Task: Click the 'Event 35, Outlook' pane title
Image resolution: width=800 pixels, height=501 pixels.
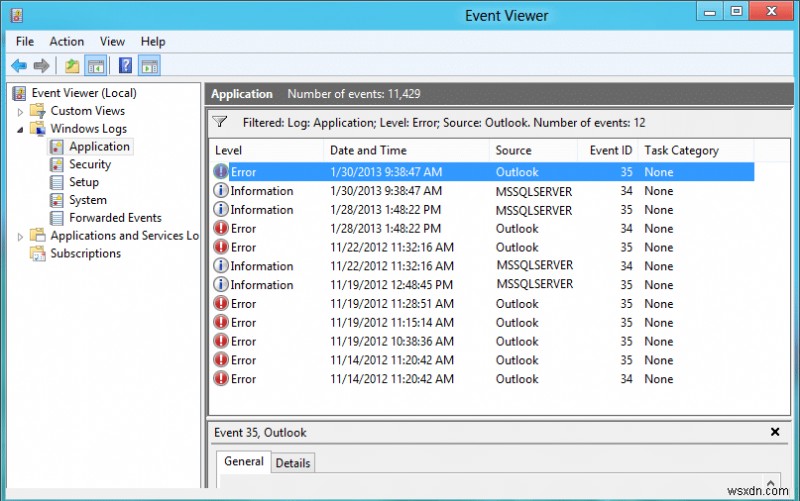Action: point(260,433)
